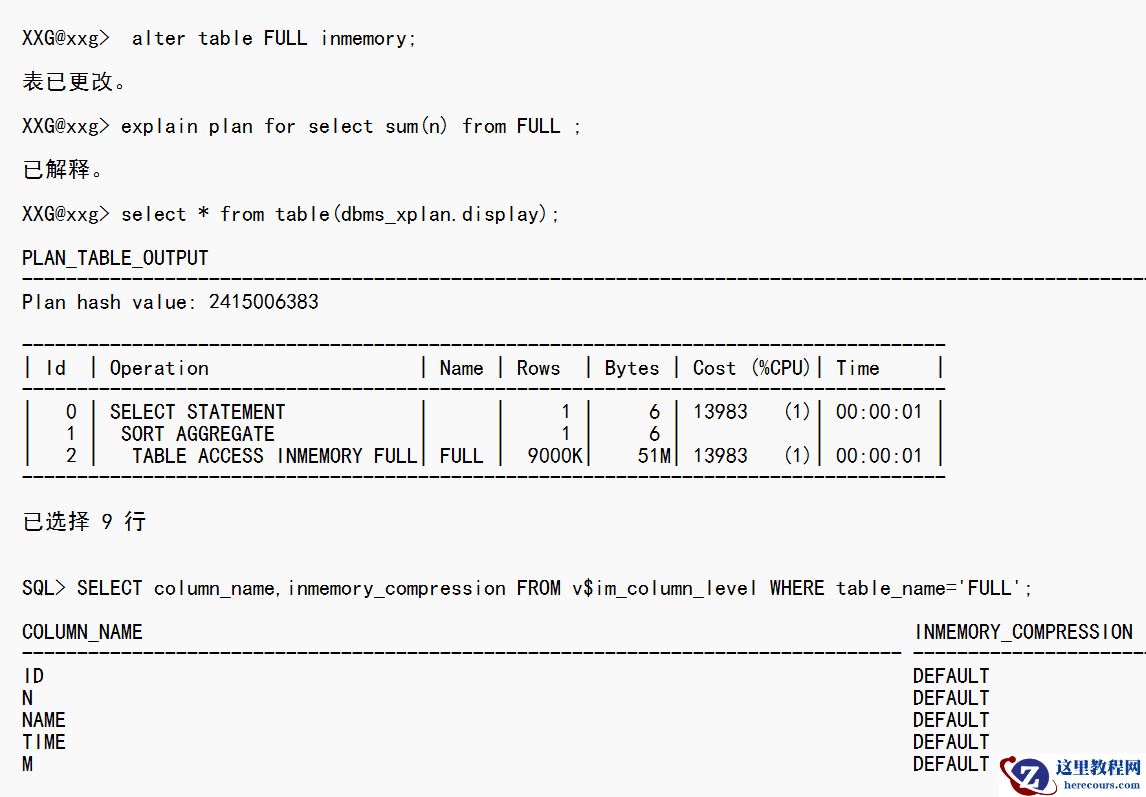Click the plan hash value 2415006383
Viewport: 1146px width, 797px height.
click(263, 302)
